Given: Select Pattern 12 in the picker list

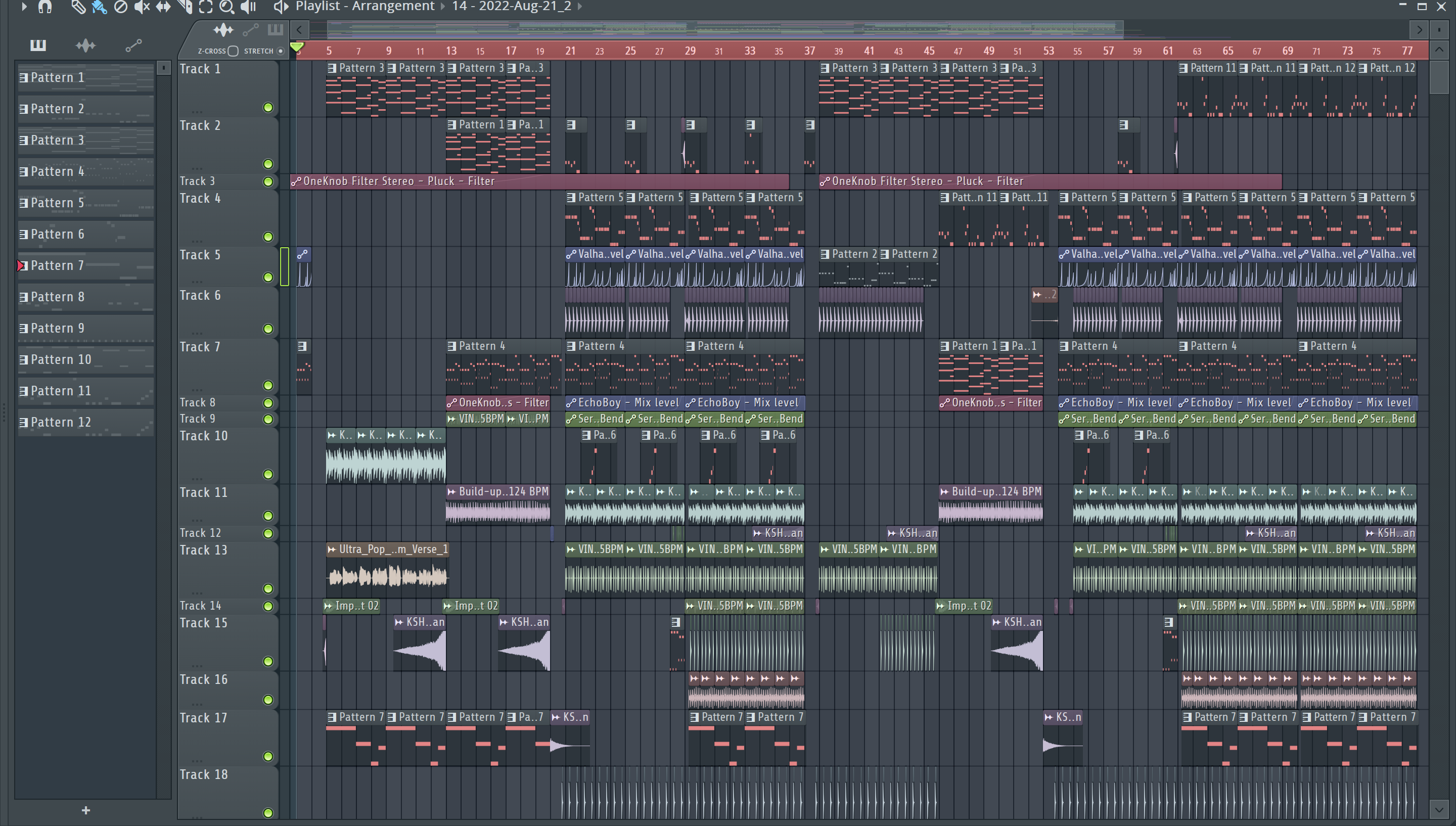Looking at the screenshot, I should (x=86, y=422).
